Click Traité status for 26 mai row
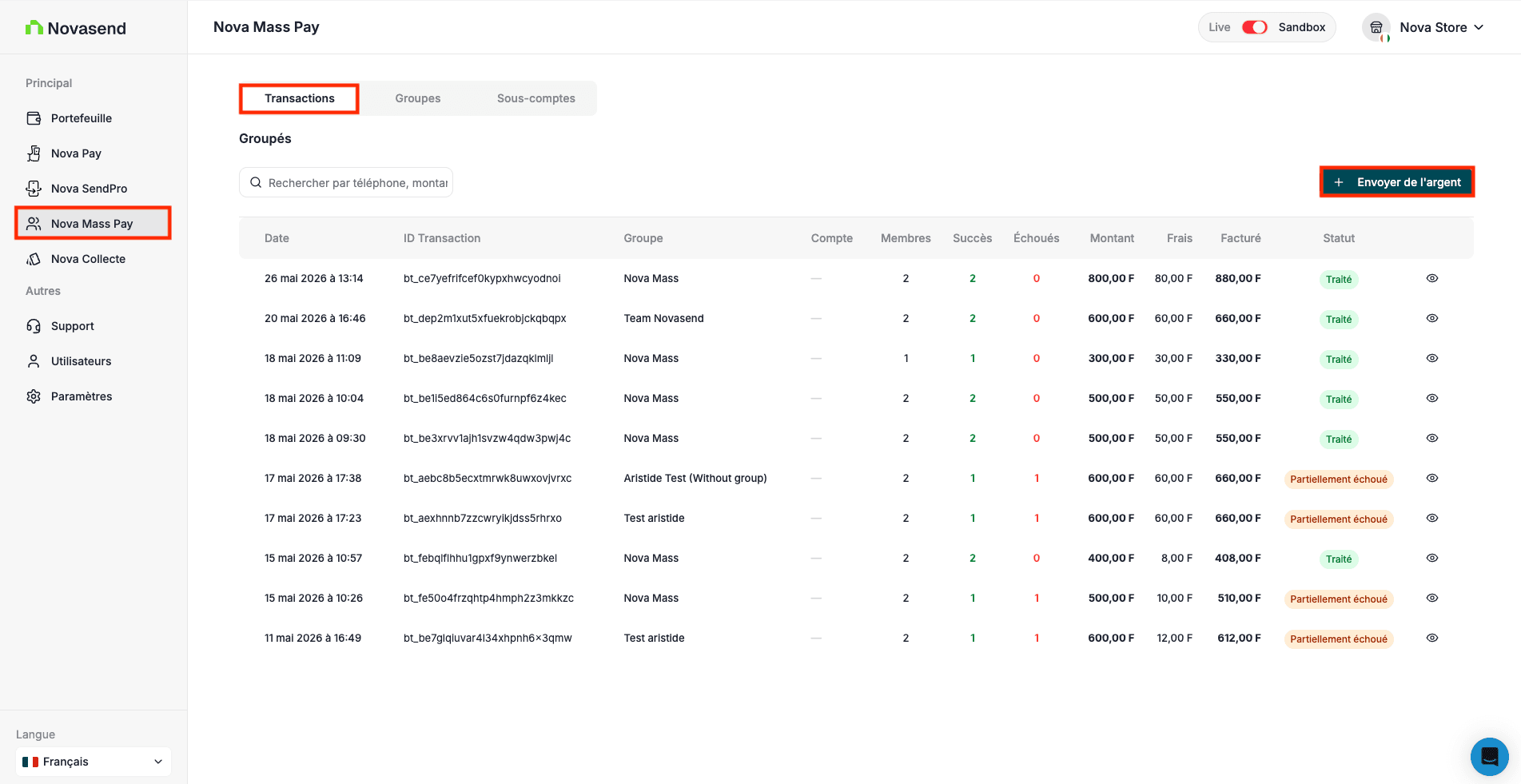1521x784 pixels. pos(1339,279)
